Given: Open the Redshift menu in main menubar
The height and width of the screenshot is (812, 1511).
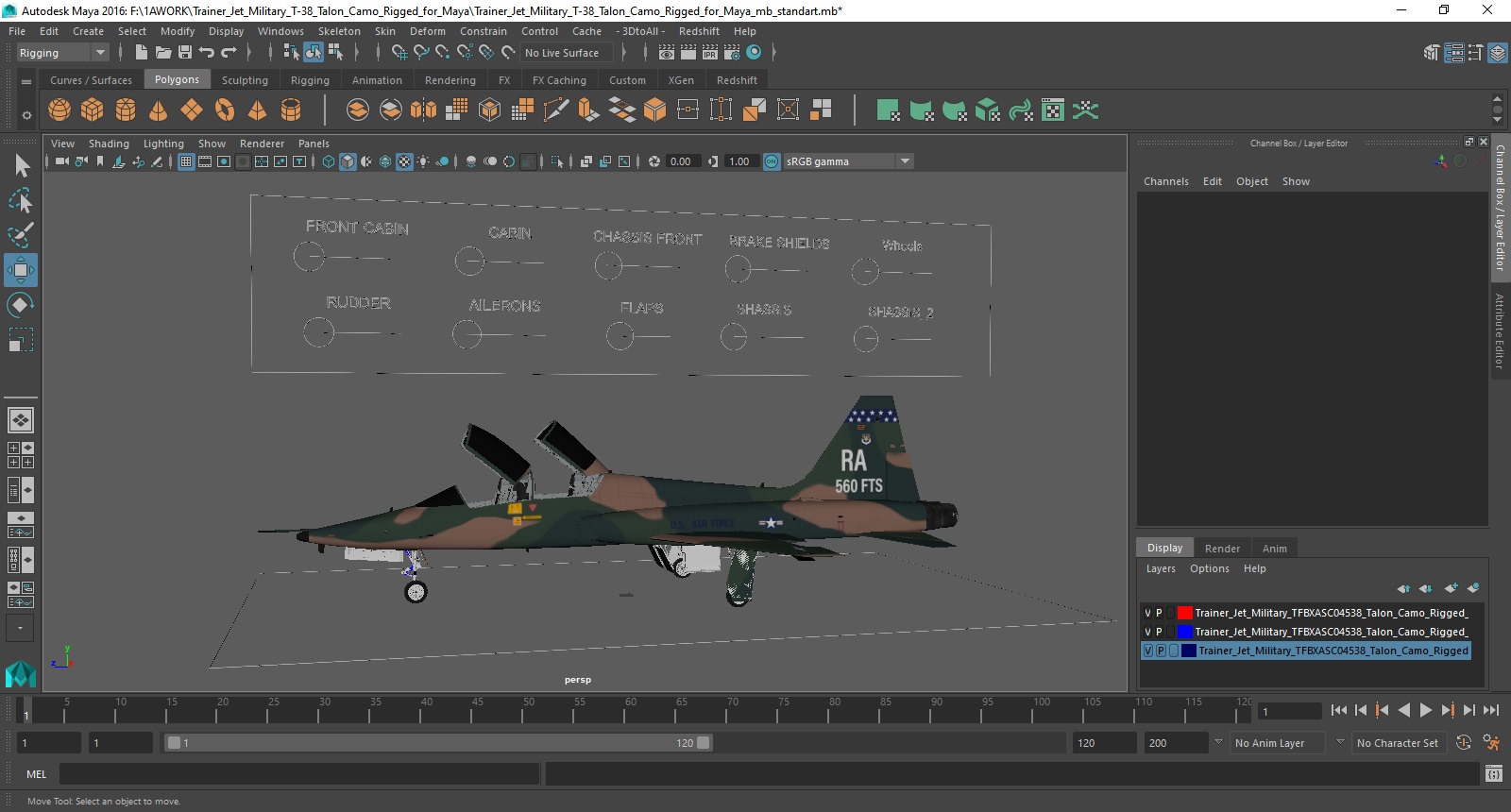Looking at the screenshot, I should click(699, 31).
